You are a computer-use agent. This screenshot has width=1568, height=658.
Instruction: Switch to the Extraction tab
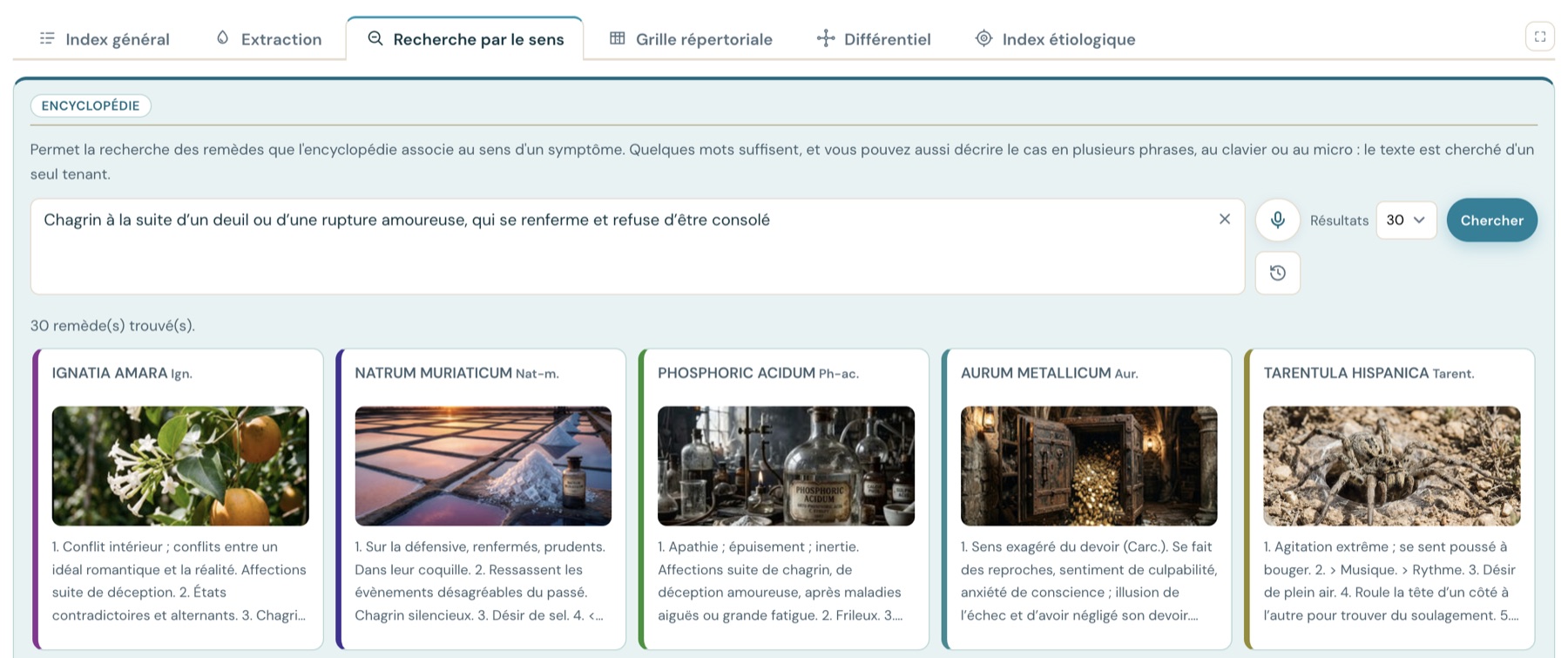[269, 39]
